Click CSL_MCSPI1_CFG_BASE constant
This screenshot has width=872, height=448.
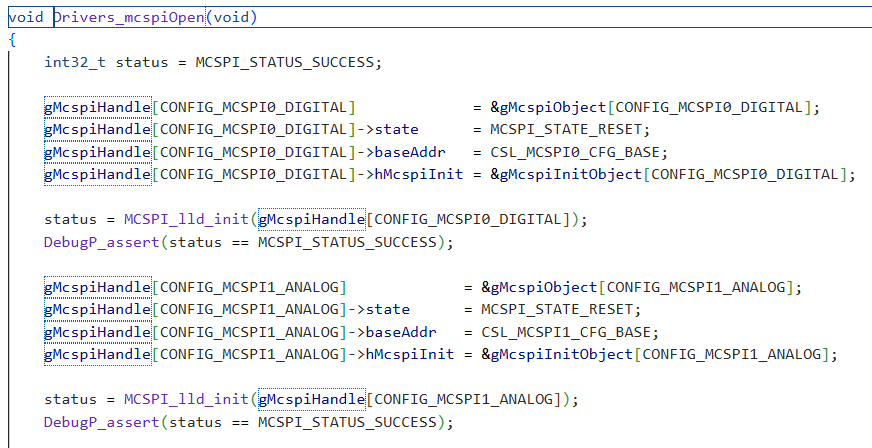(x=566, y=332)
